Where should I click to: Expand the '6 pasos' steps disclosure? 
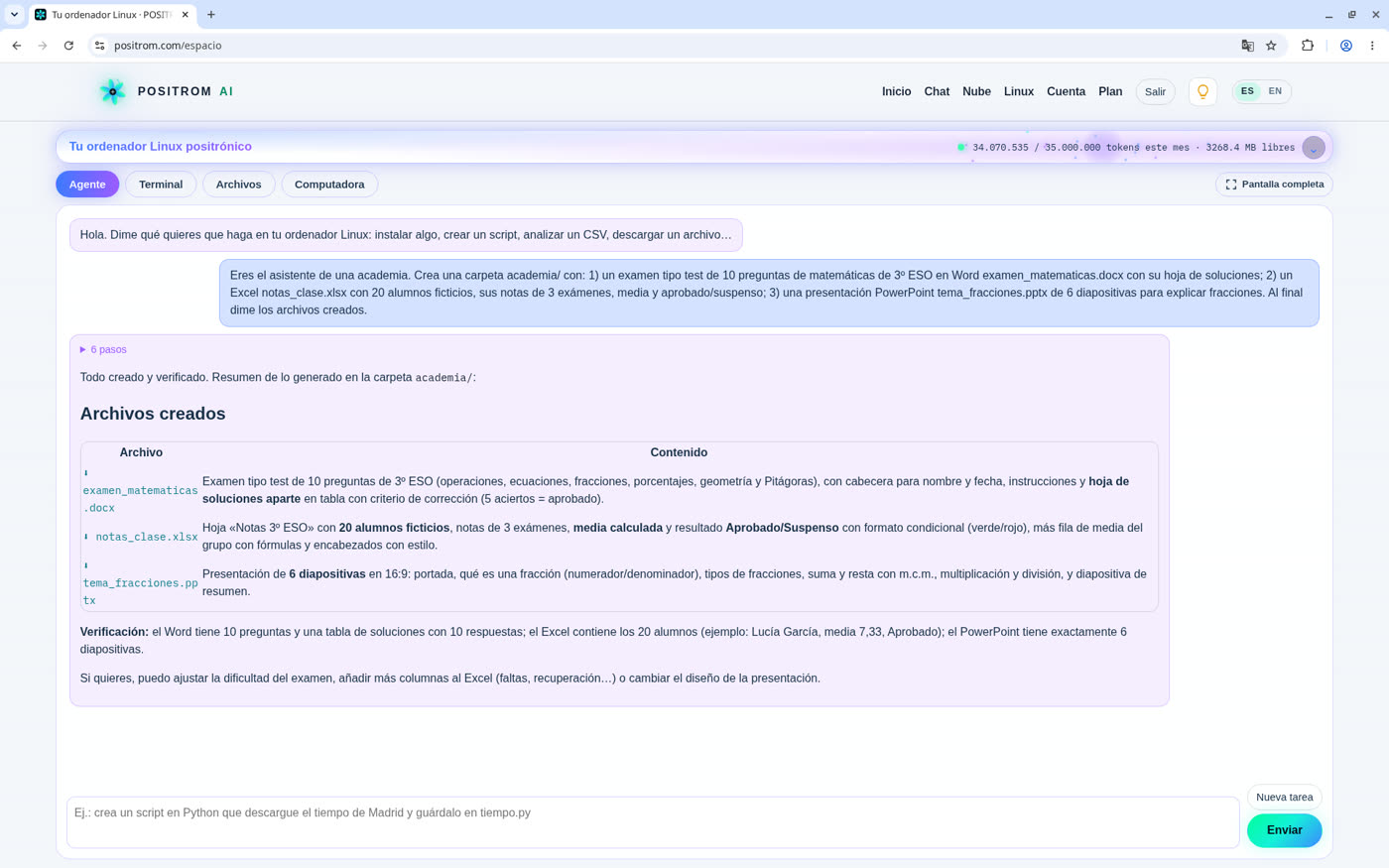(x=103, y=349)
